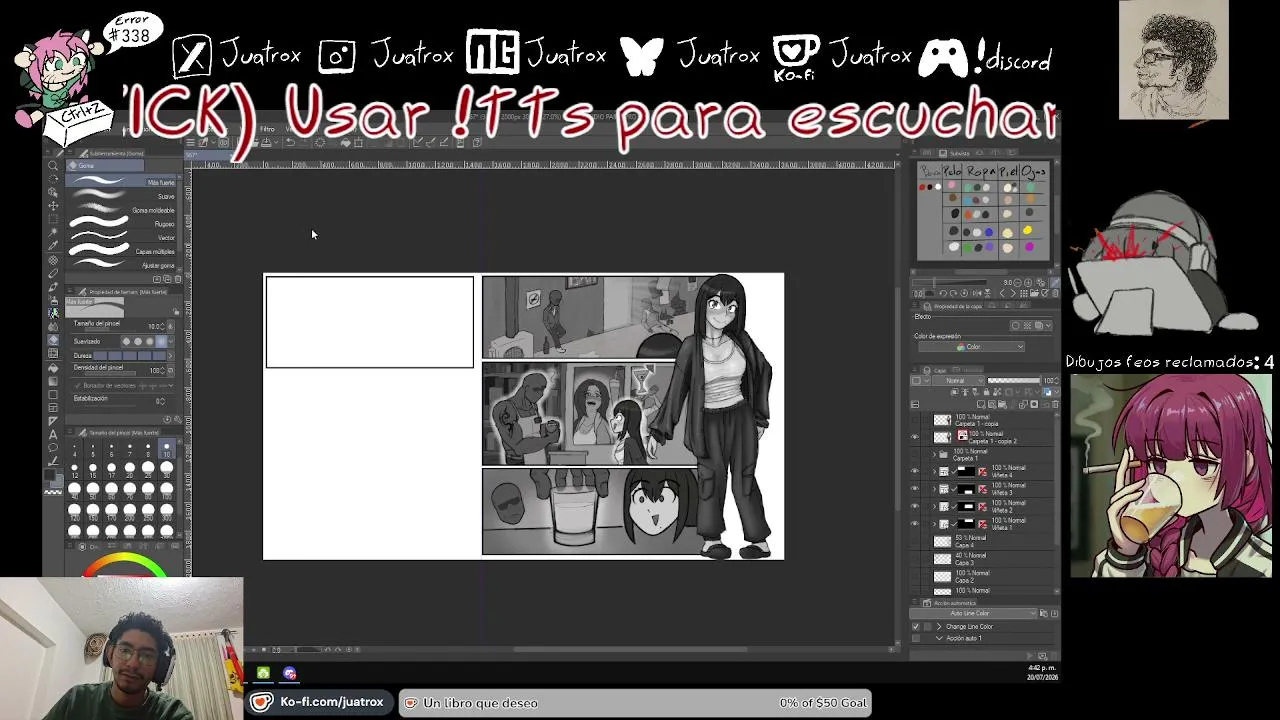
Task: Adjust the layer opacity slider
Action: [1013, 380]
